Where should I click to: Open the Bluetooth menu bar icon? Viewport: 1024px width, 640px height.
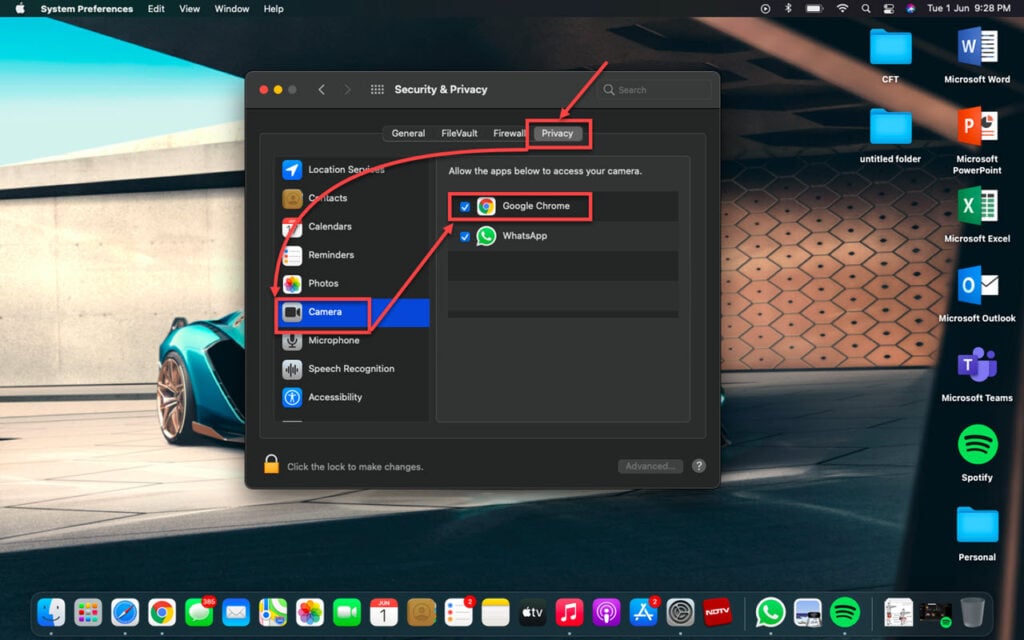(x=788, y=8)
